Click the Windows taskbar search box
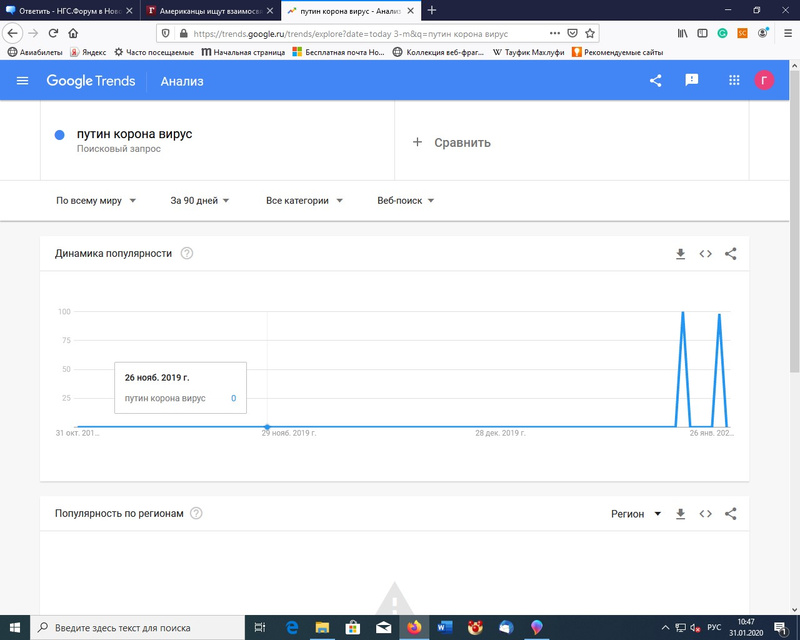The image size is (800, 640). click(138, 628)
